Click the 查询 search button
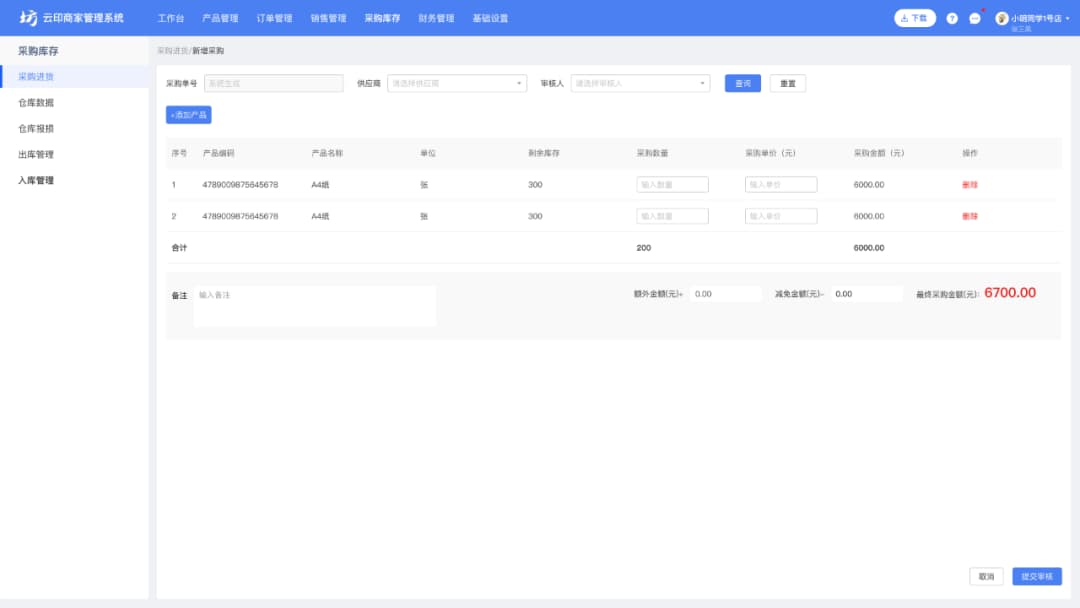 pos(743,84)
